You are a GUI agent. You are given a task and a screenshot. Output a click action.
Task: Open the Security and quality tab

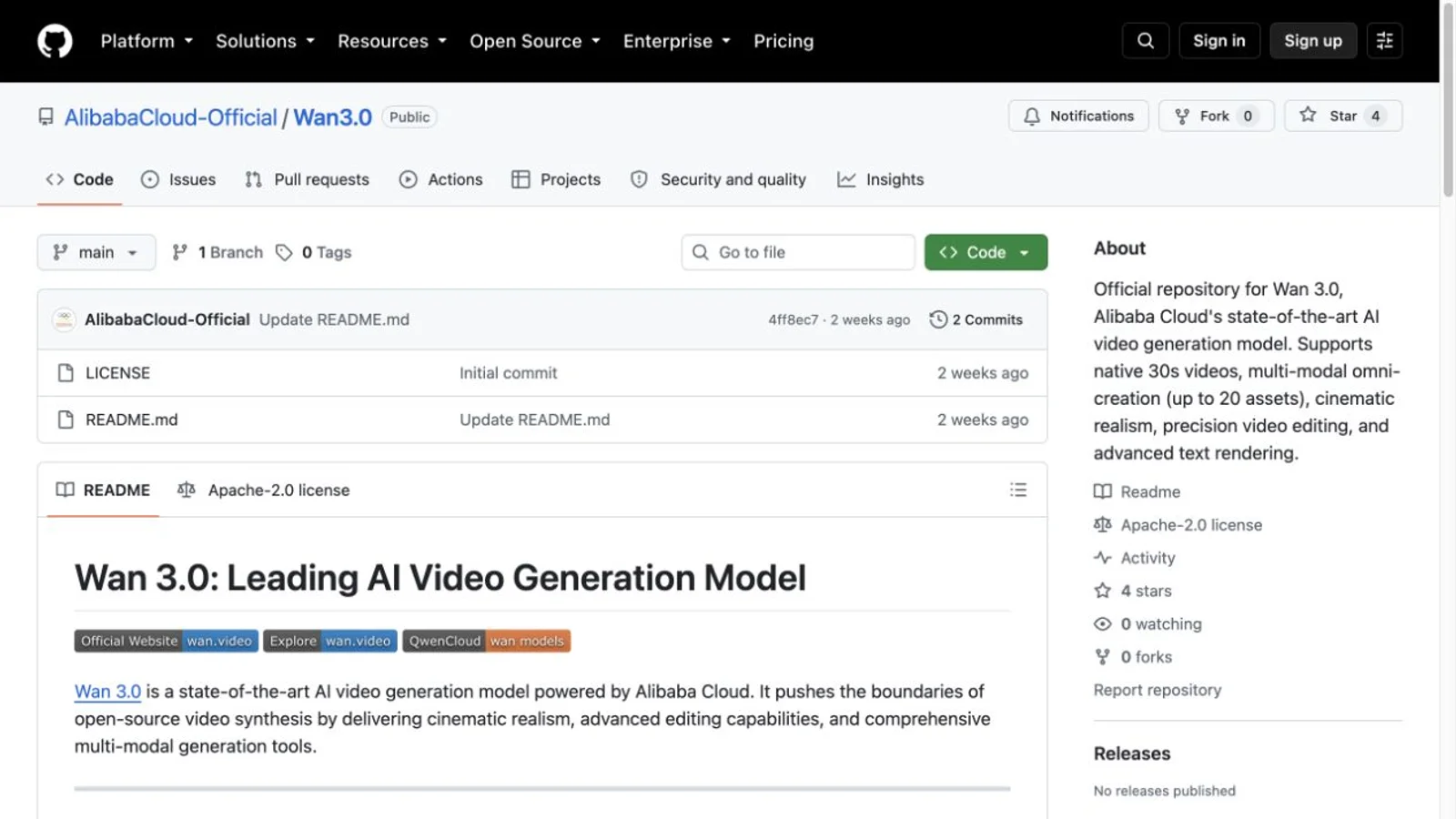[719, 179]
